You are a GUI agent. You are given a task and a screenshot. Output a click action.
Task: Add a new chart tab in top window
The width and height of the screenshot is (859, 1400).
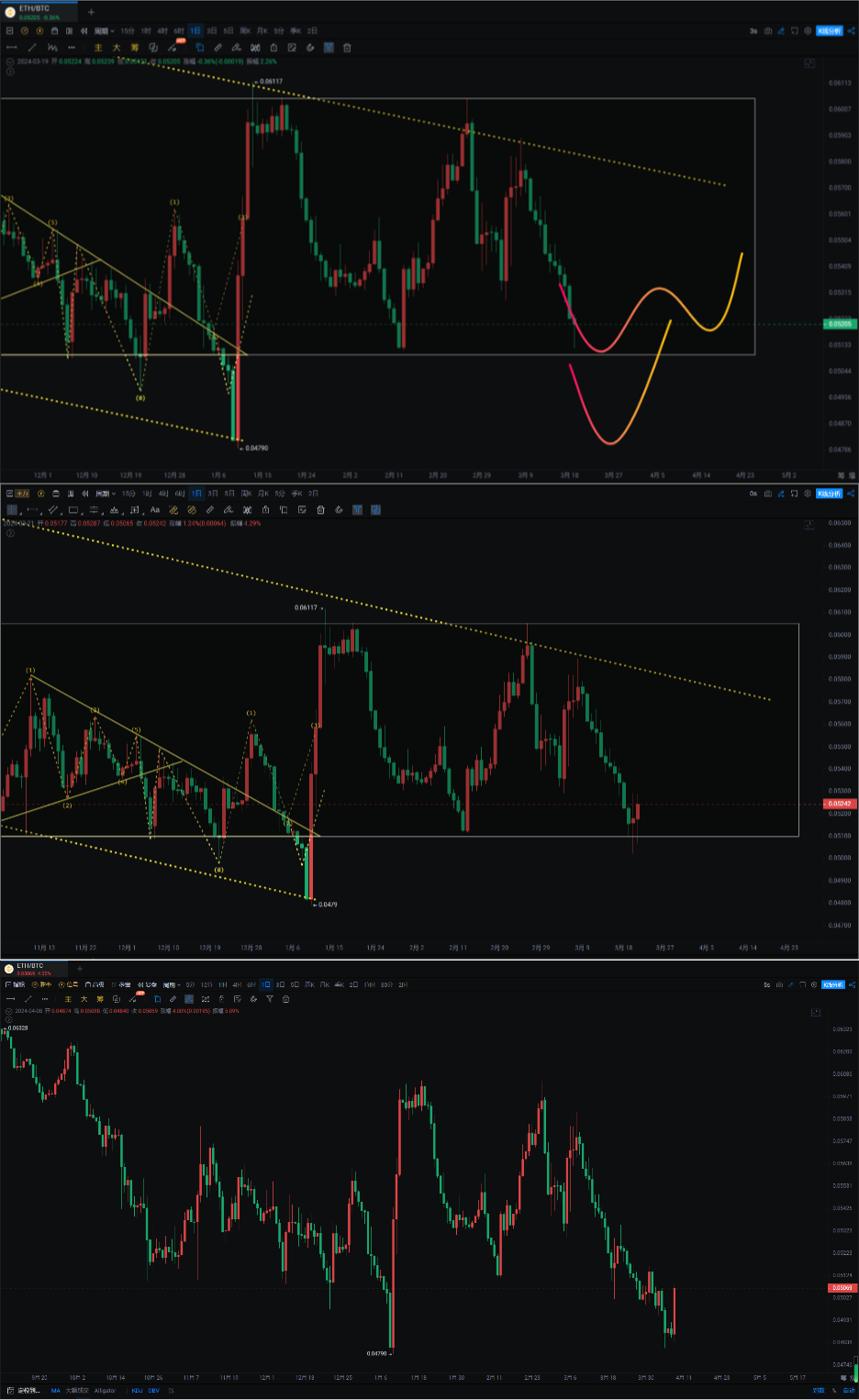coord(91,12)
